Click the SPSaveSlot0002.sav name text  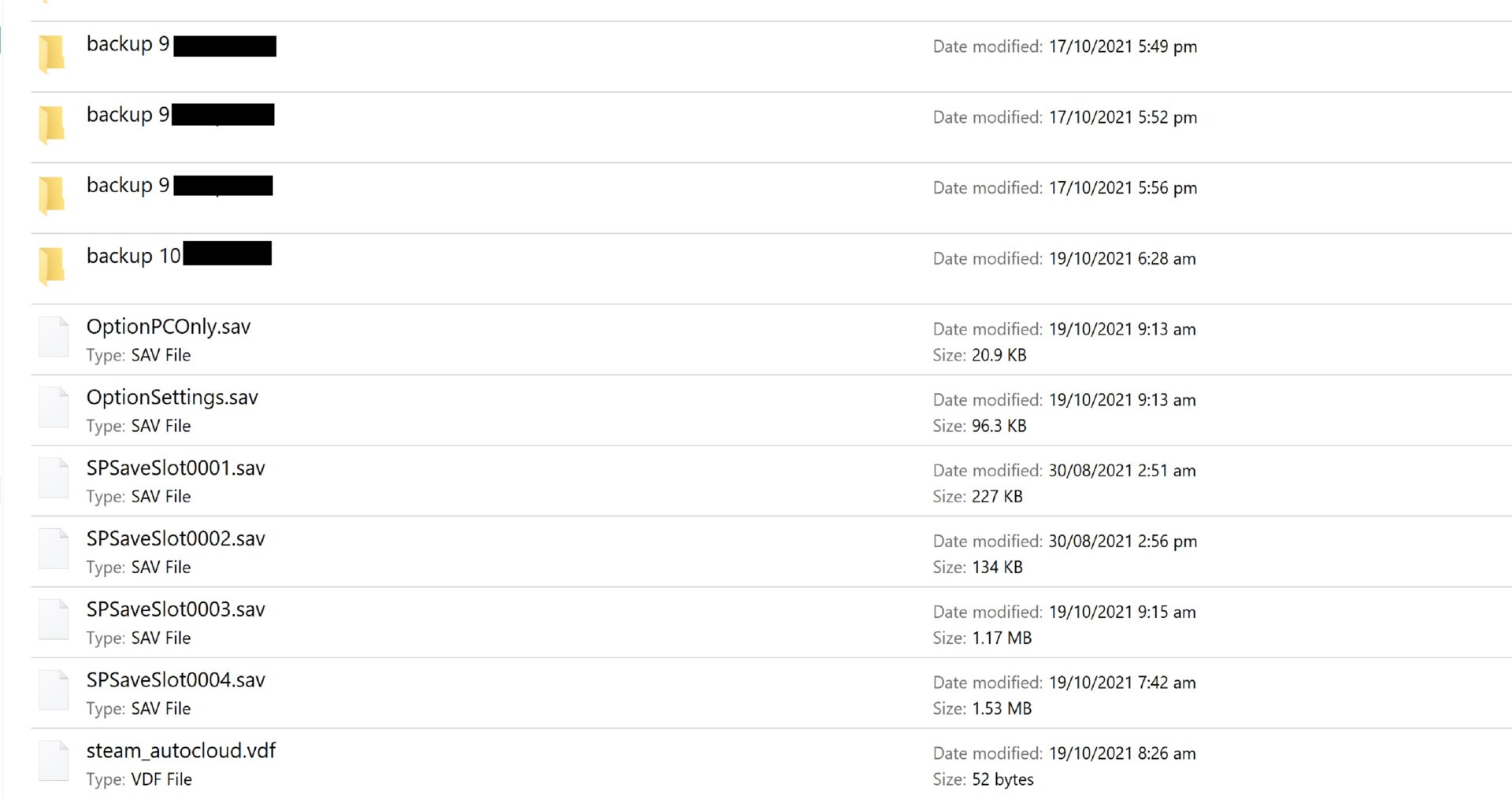176,539
